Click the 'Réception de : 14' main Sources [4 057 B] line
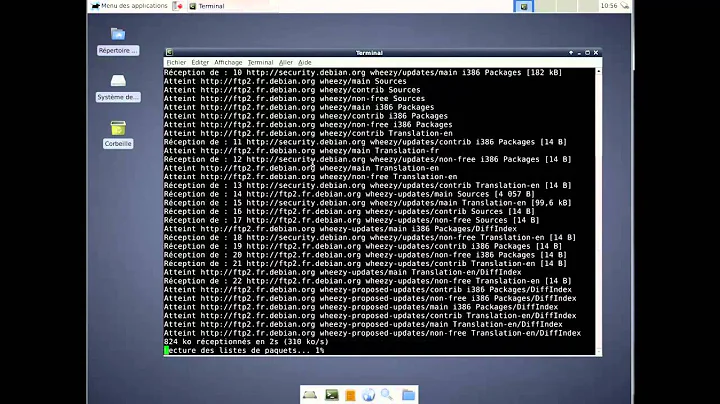The width and height of the screenshot is (720, 404). 349,194
